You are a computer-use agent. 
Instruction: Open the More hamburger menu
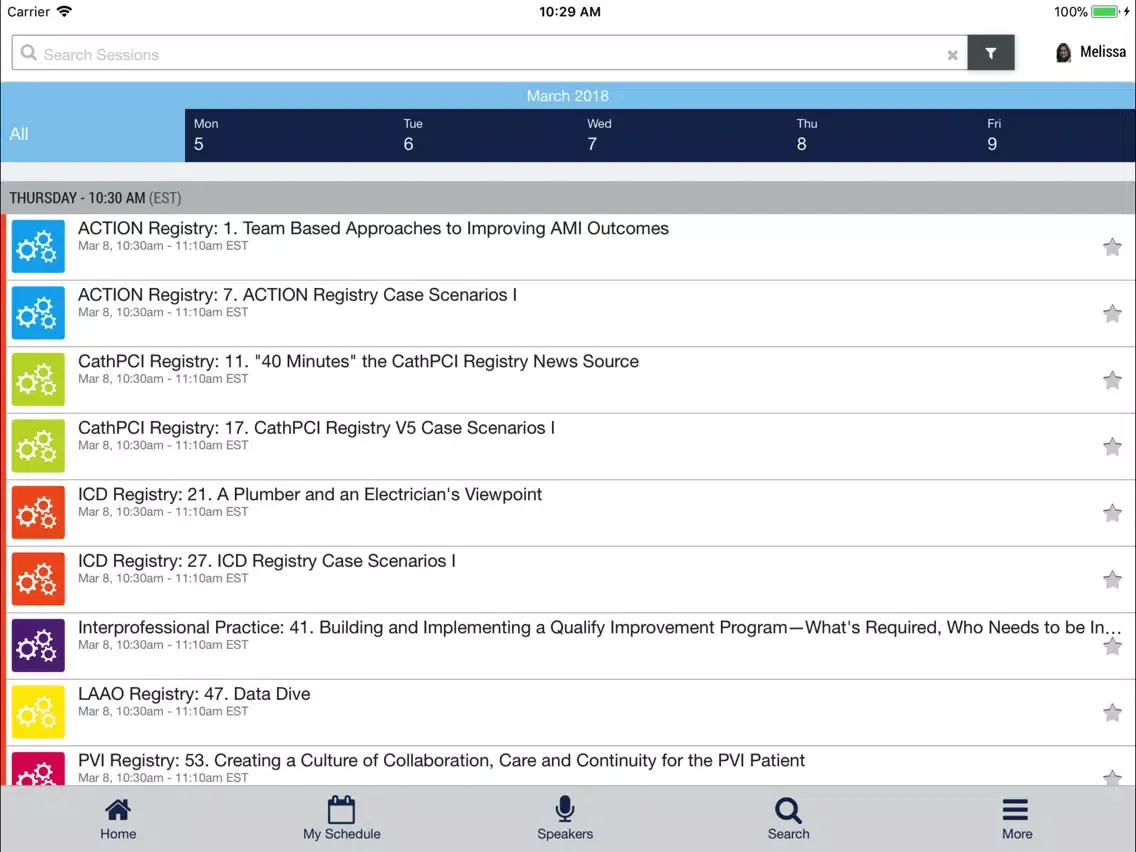pos(1016,819)
